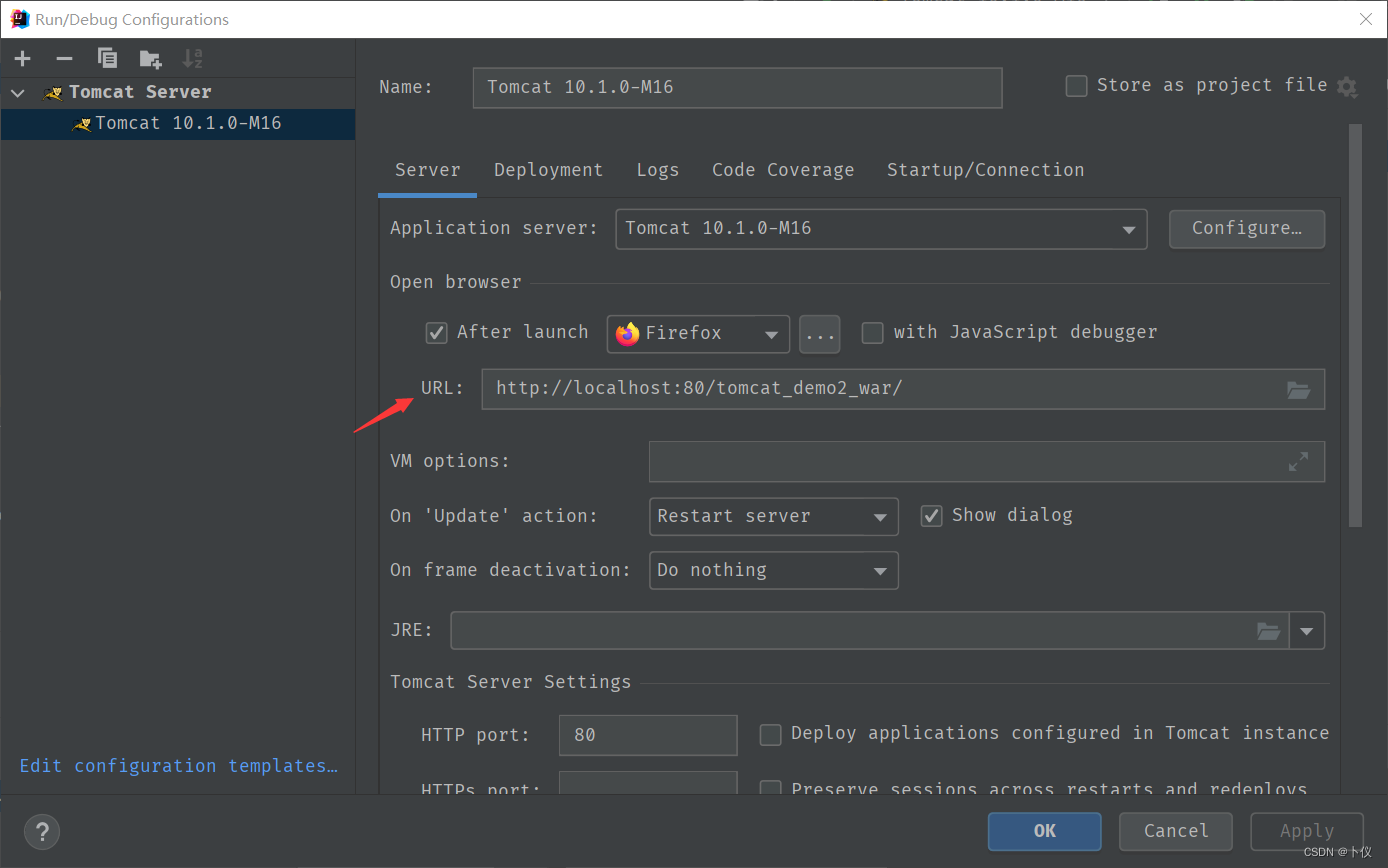The height and width of the screenshot is (868, 1388).
Task: Enable Deploy applications configured in Tomcat instance
Action: pos(770,735)
